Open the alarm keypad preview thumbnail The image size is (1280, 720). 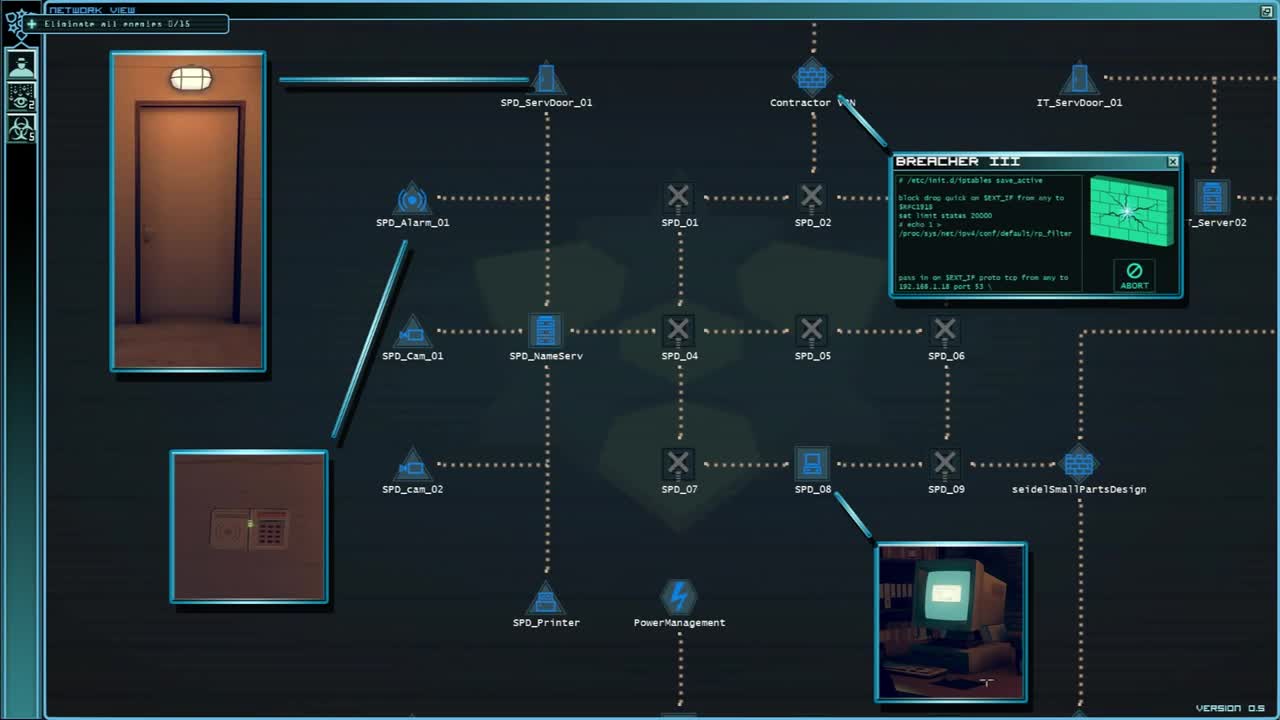tap(249, 527)
